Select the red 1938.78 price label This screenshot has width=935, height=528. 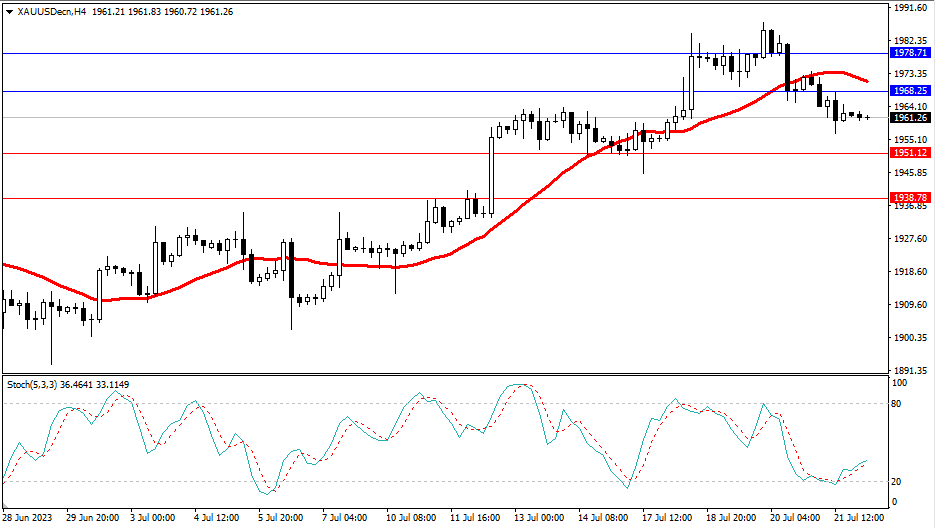(910, 198)
